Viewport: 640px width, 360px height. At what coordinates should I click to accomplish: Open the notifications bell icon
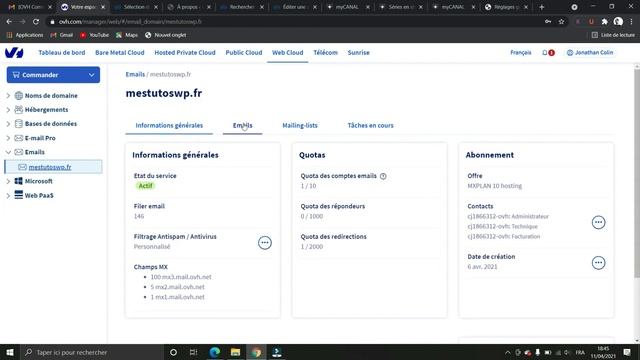coord(545,53)
